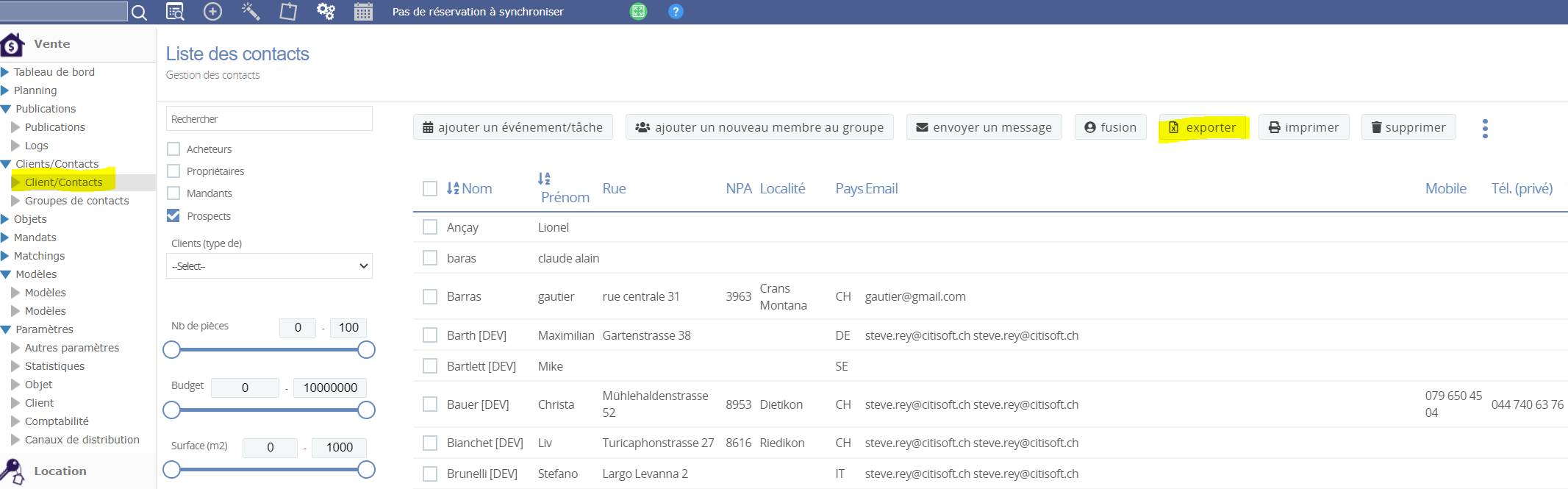The width and height of the screenshot is (1568, 489).
Task: Open the sticky note icon
Action: (x=288, y=12)
